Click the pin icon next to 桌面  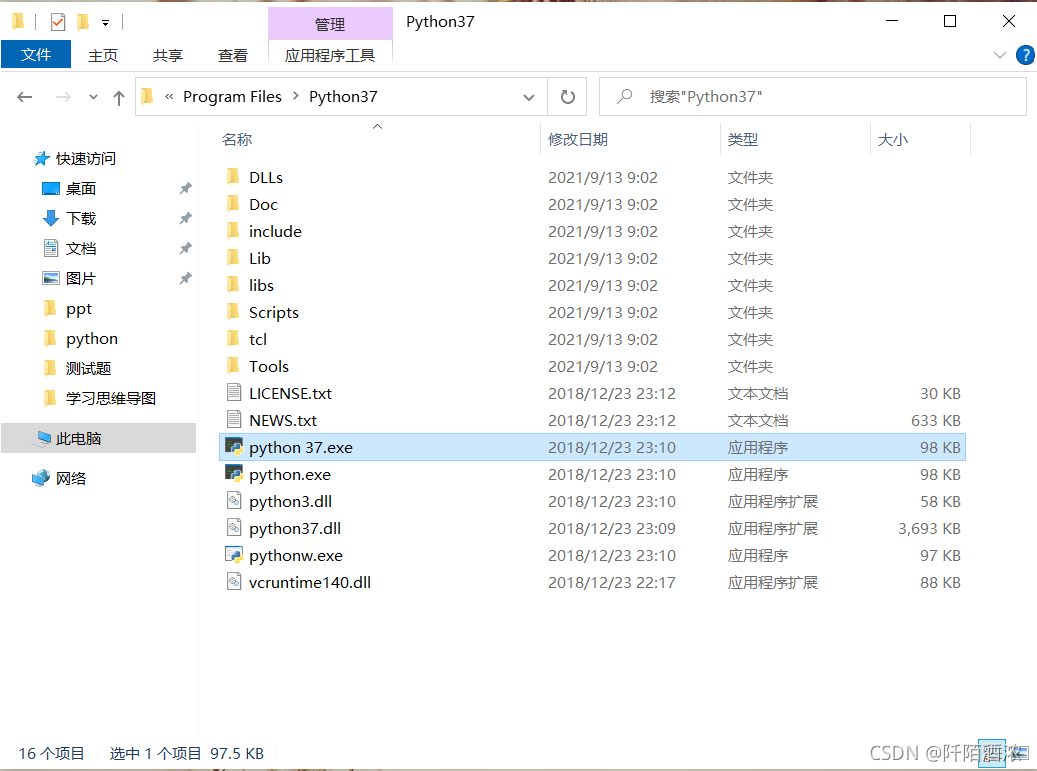tap(185, 188)
